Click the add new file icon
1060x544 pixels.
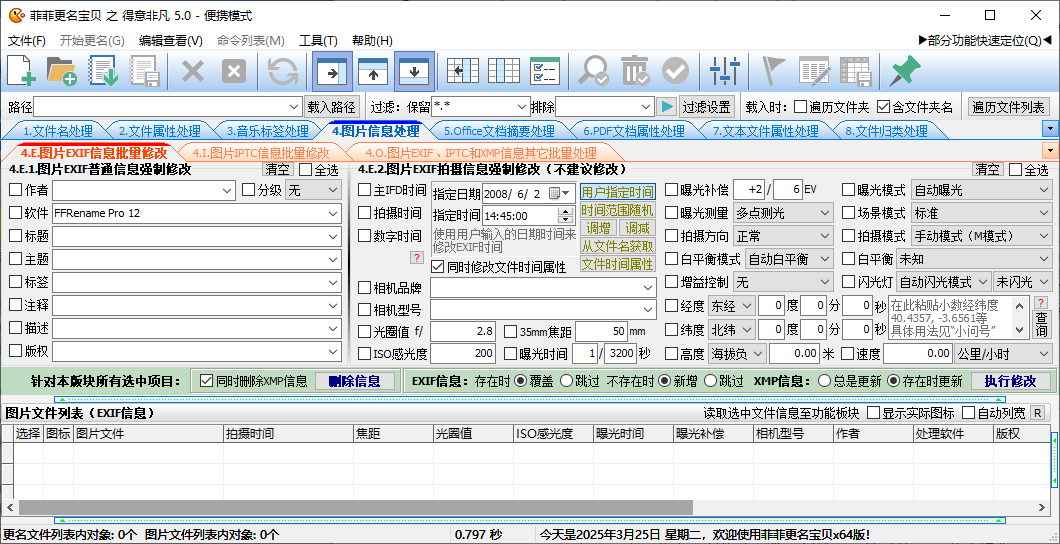coord(20,71)
